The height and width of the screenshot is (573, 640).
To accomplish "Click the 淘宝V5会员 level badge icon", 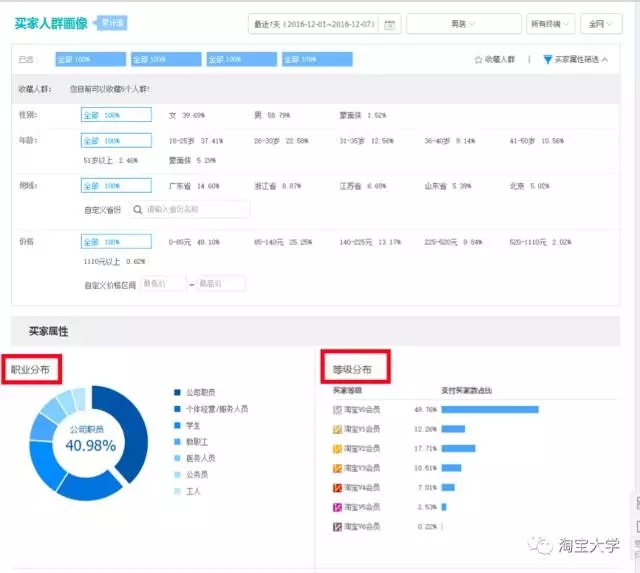I will click(337, 507).
